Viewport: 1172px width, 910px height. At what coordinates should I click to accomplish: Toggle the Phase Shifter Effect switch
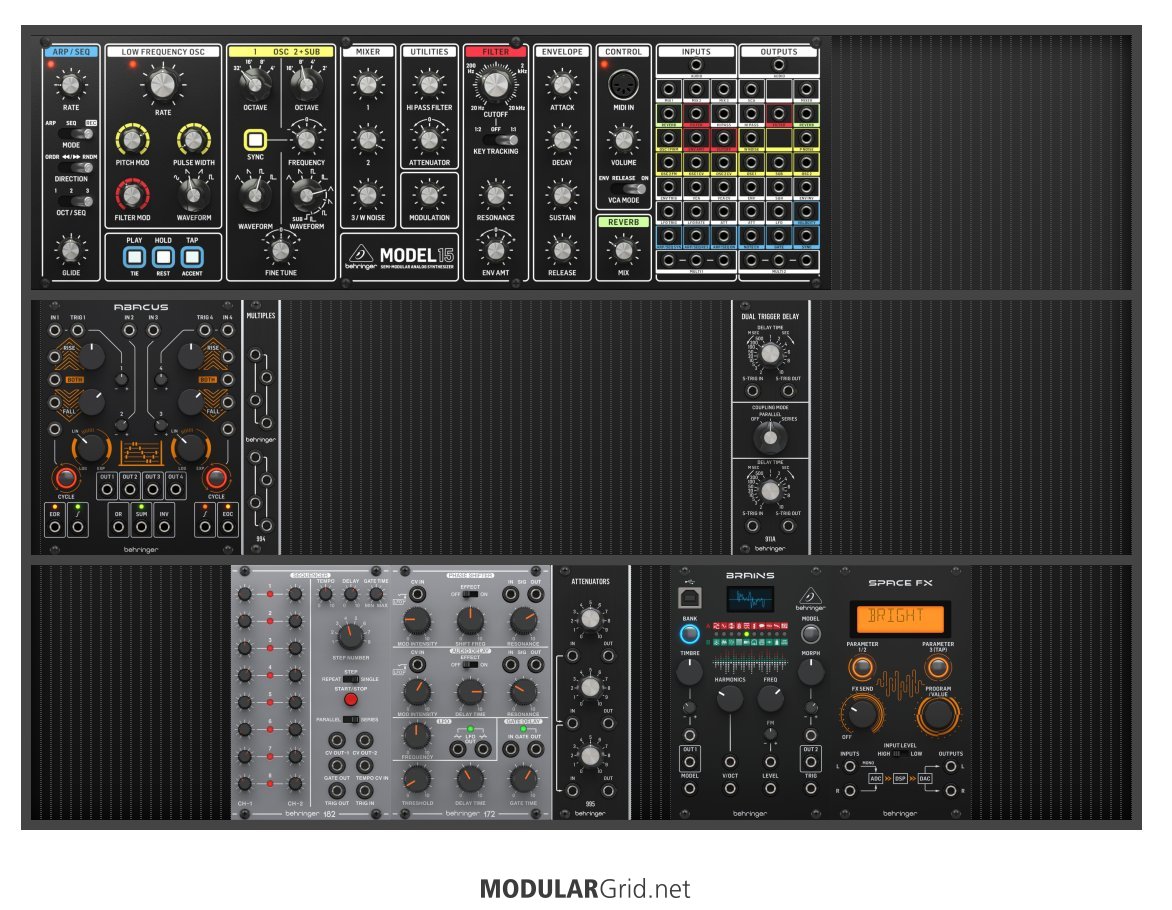(x=469, y=594)
